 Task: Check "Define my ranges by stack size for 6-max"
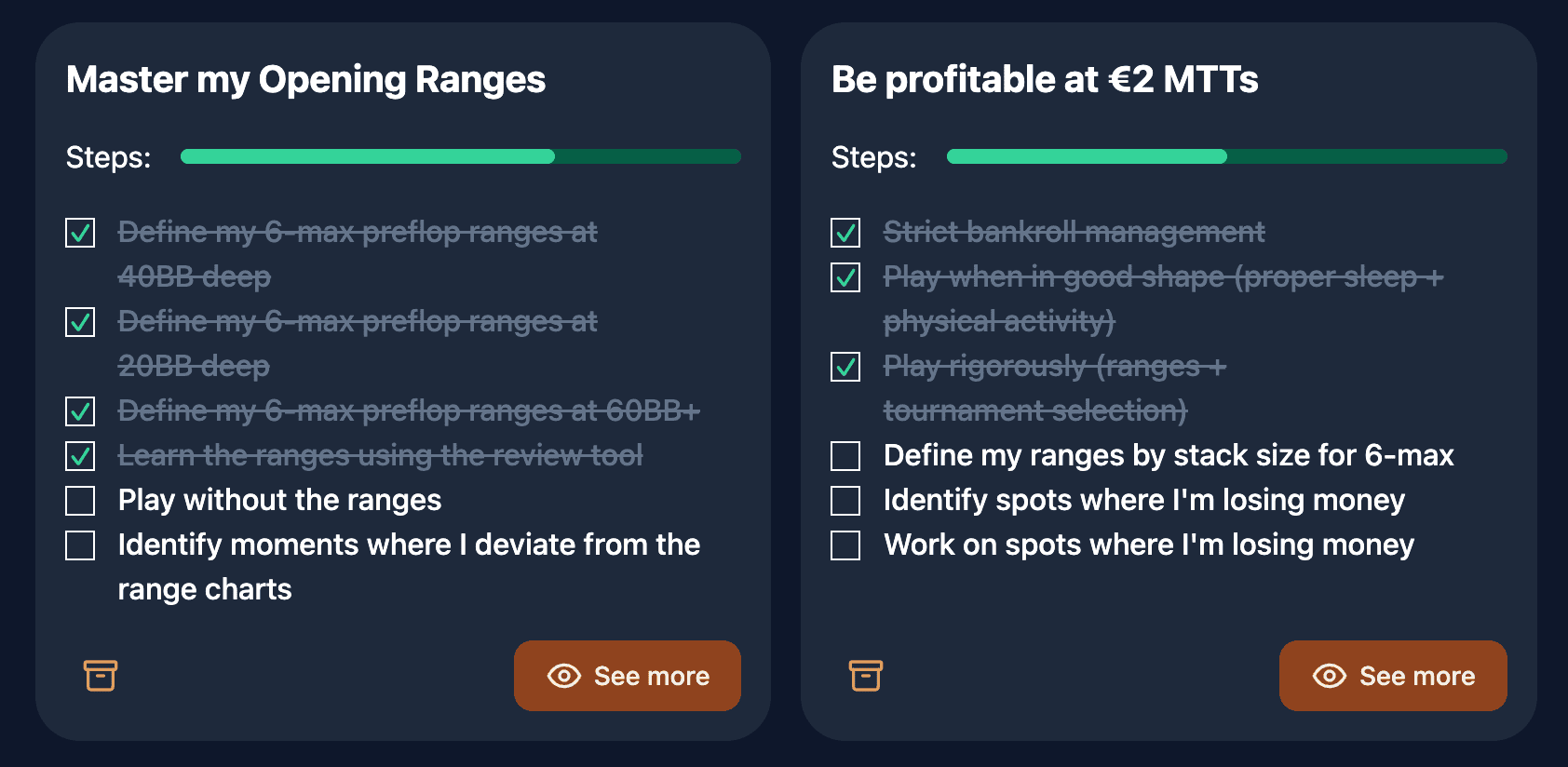pyautogui.click(x=845, y=455)
